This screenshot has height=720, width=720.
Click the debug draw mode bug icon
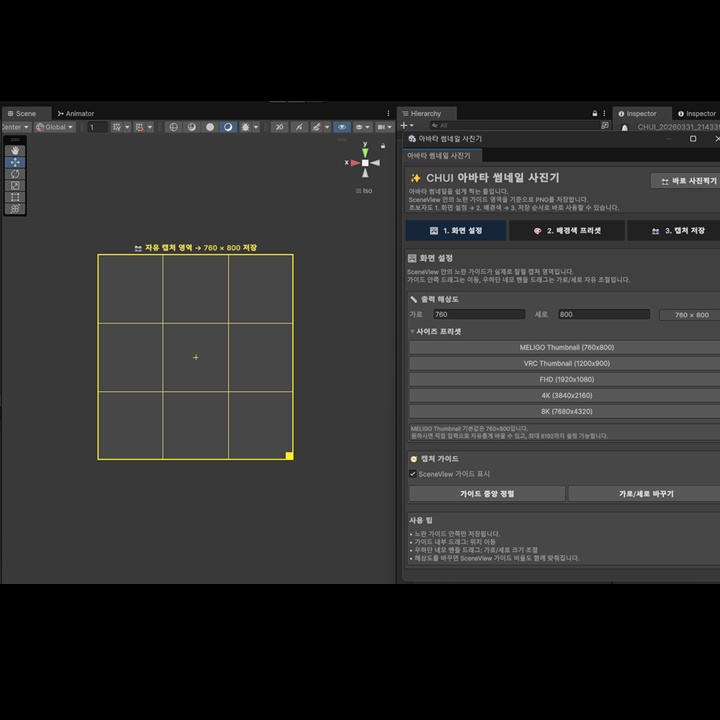pos(245,127)
